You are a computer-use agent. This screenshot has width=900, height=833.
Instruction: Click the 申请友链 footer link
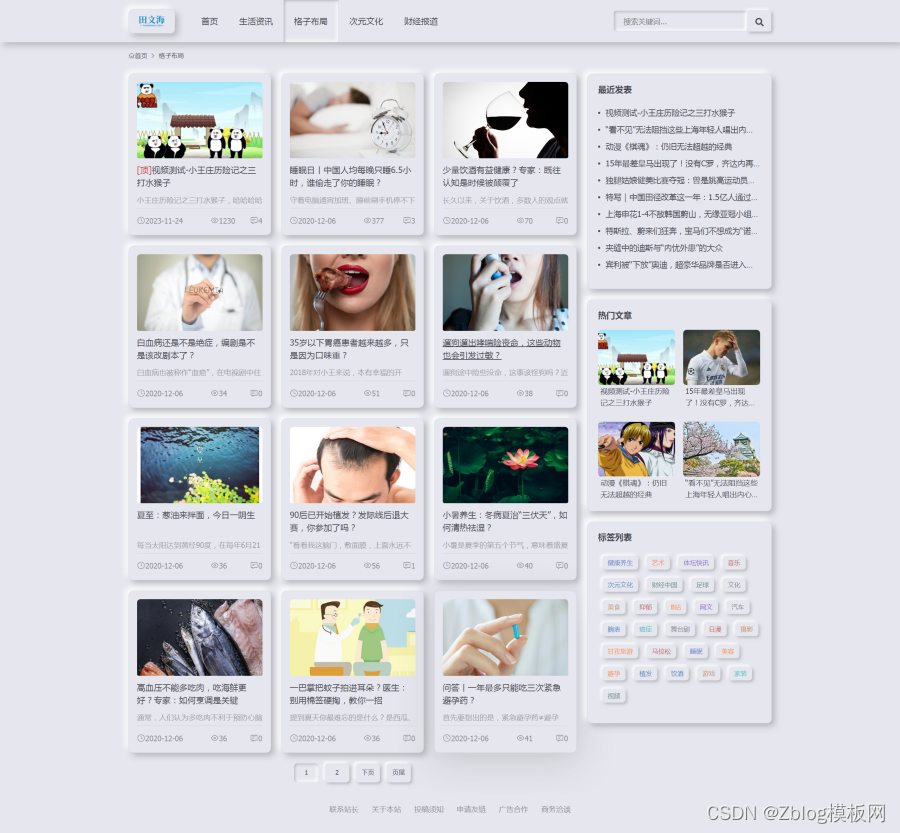coord(471,809)
